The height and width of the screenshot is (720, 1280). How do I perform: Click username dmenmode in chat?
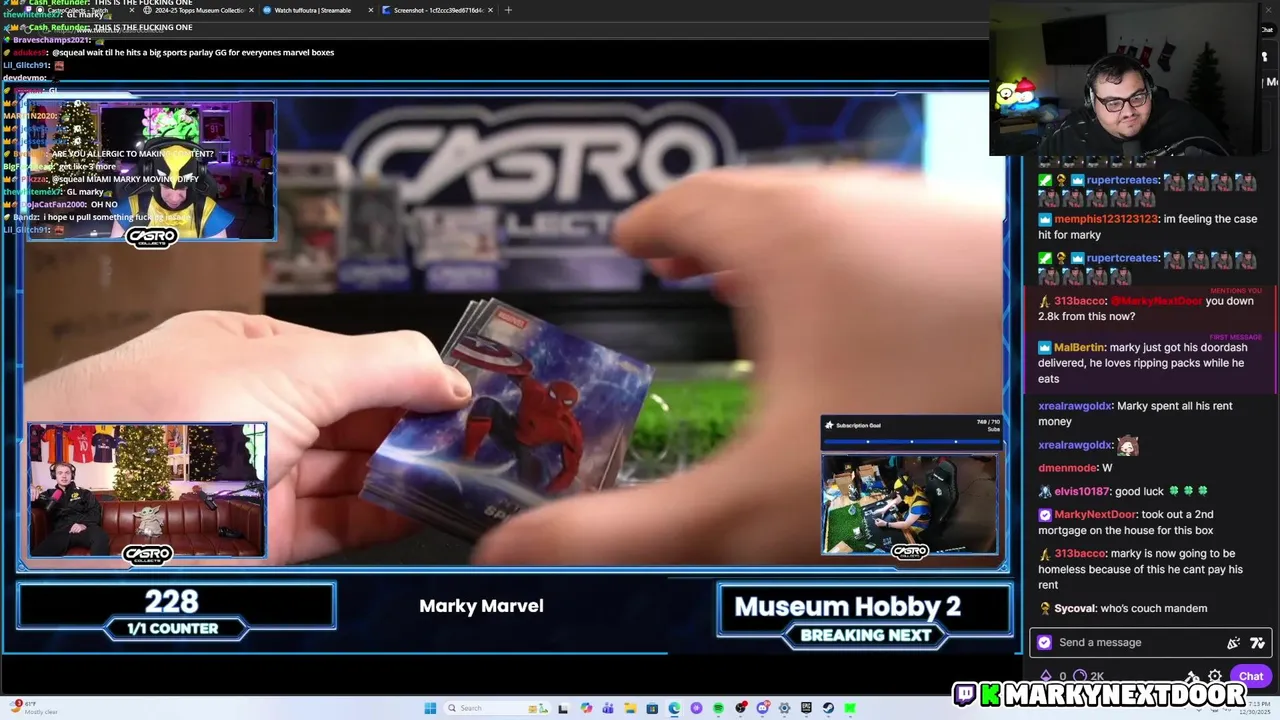click(x=1067, y=468)
